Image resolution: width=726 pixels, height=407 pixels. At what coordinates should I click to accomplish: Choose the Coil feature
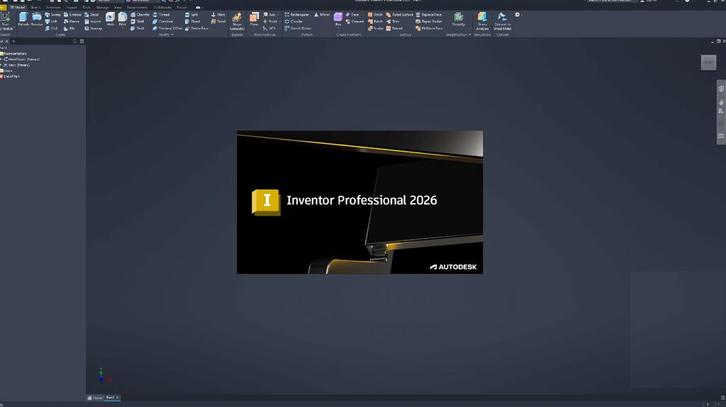(x=51, y=28)
